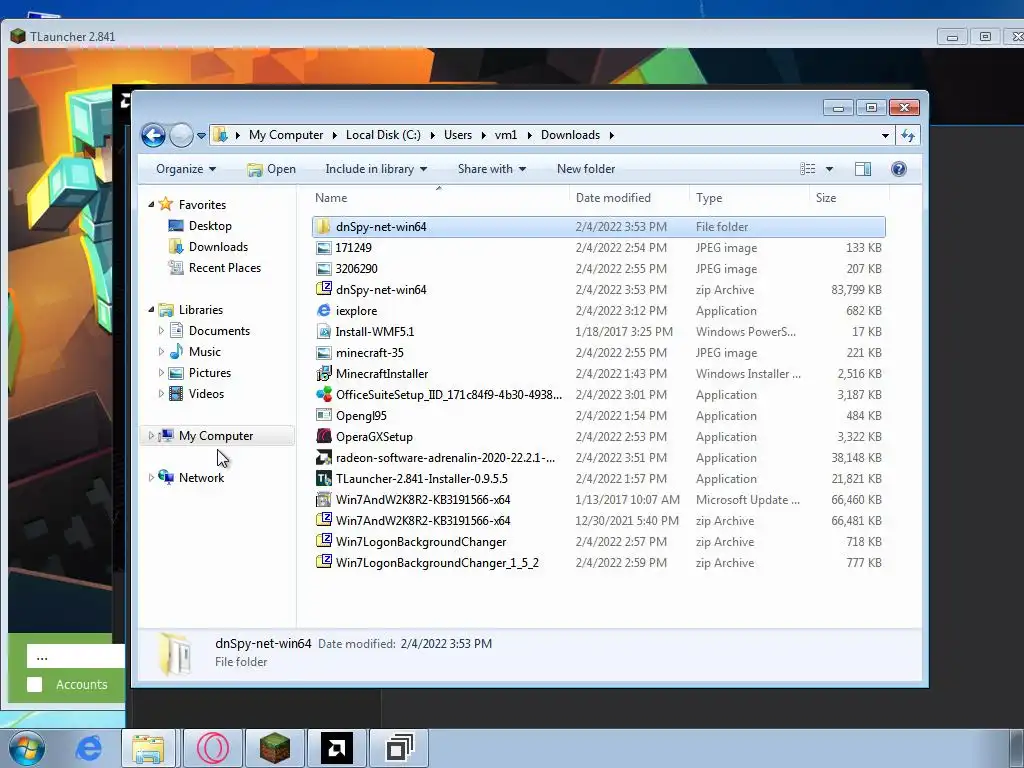Viewport: 1024px width, 768px height.
Task: Expand the Music library
Action: 161,351
